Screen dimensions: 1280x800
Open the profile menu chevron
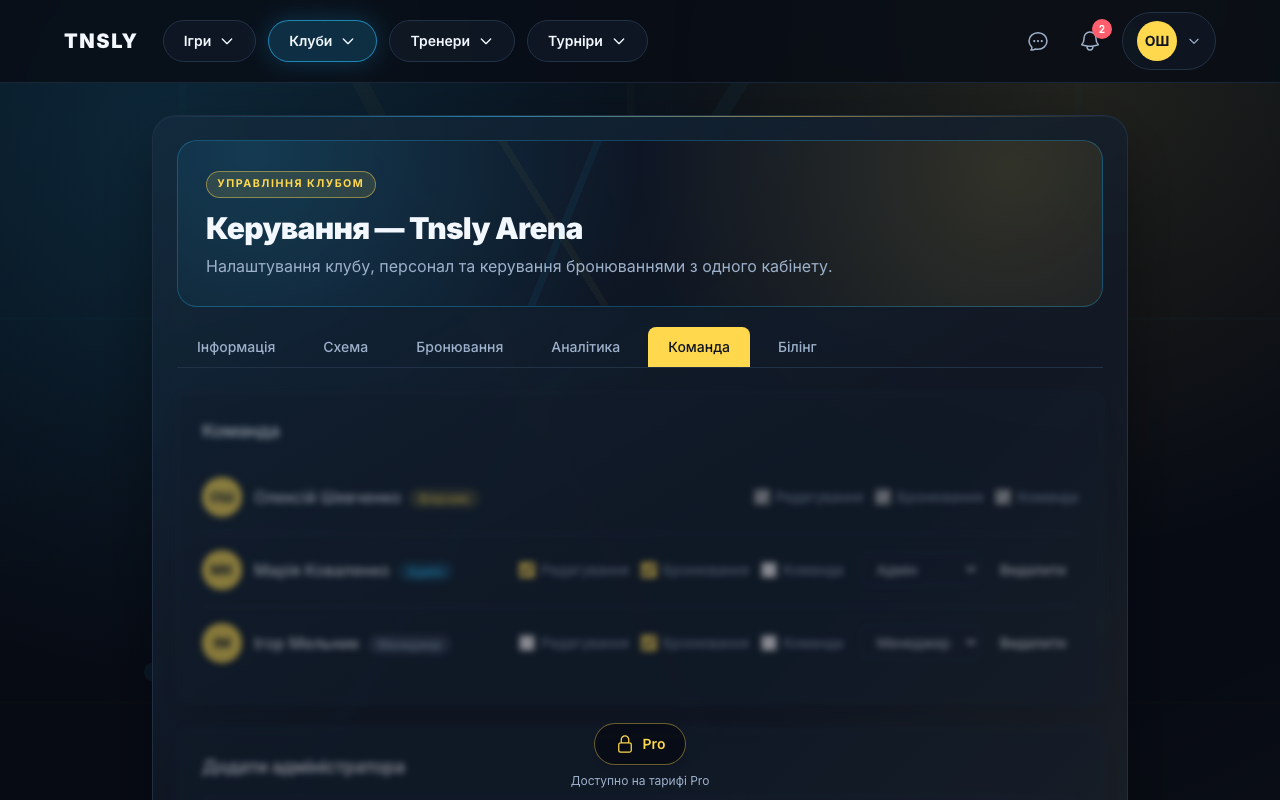coord(1194,41)
